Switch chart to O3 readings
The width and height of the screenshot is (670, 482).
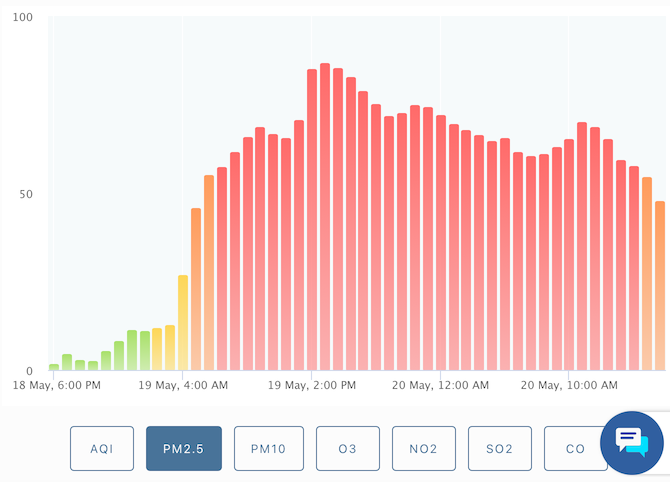(347, 448)
